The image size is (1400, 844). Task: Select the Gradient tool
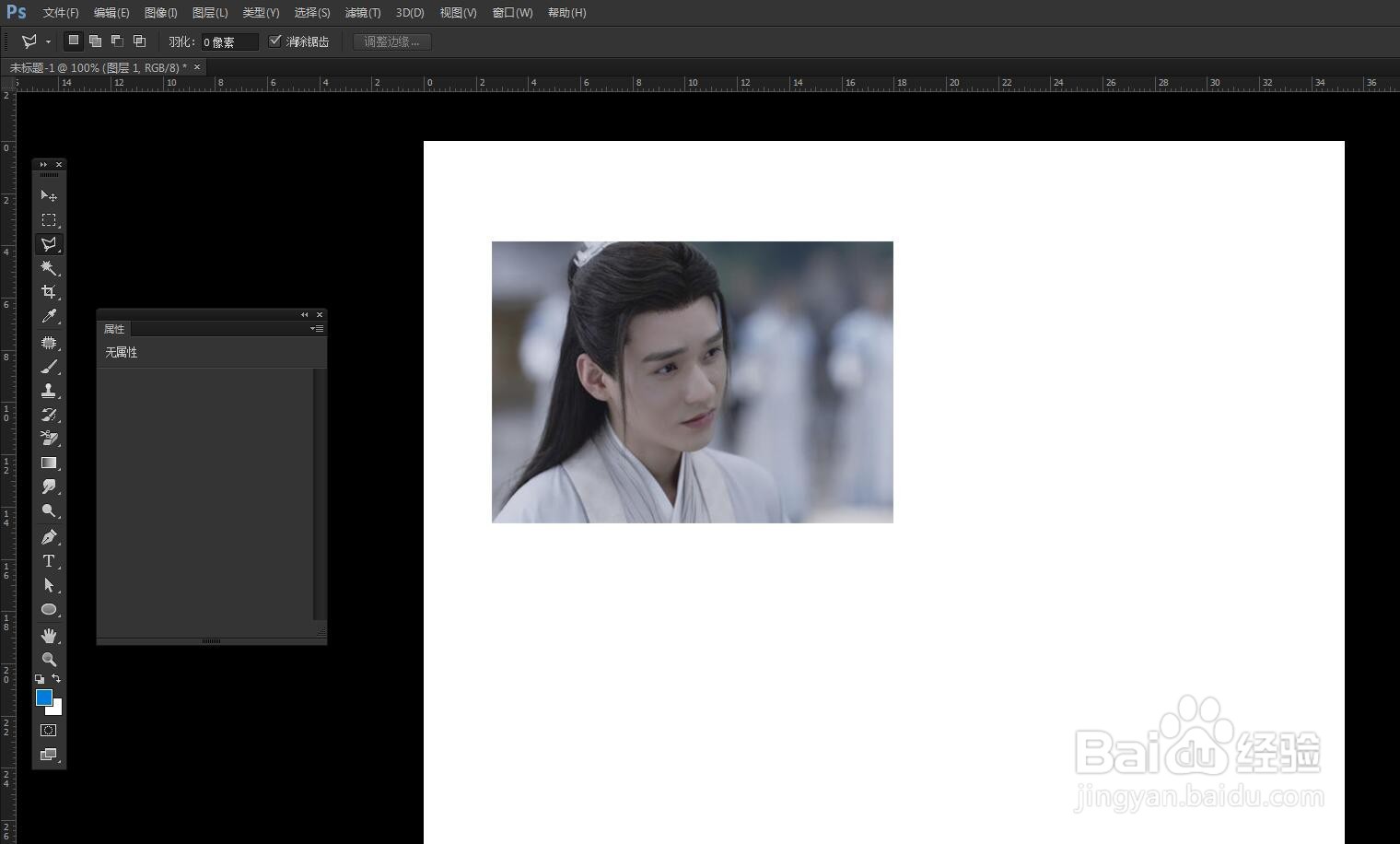coord(49,463)
